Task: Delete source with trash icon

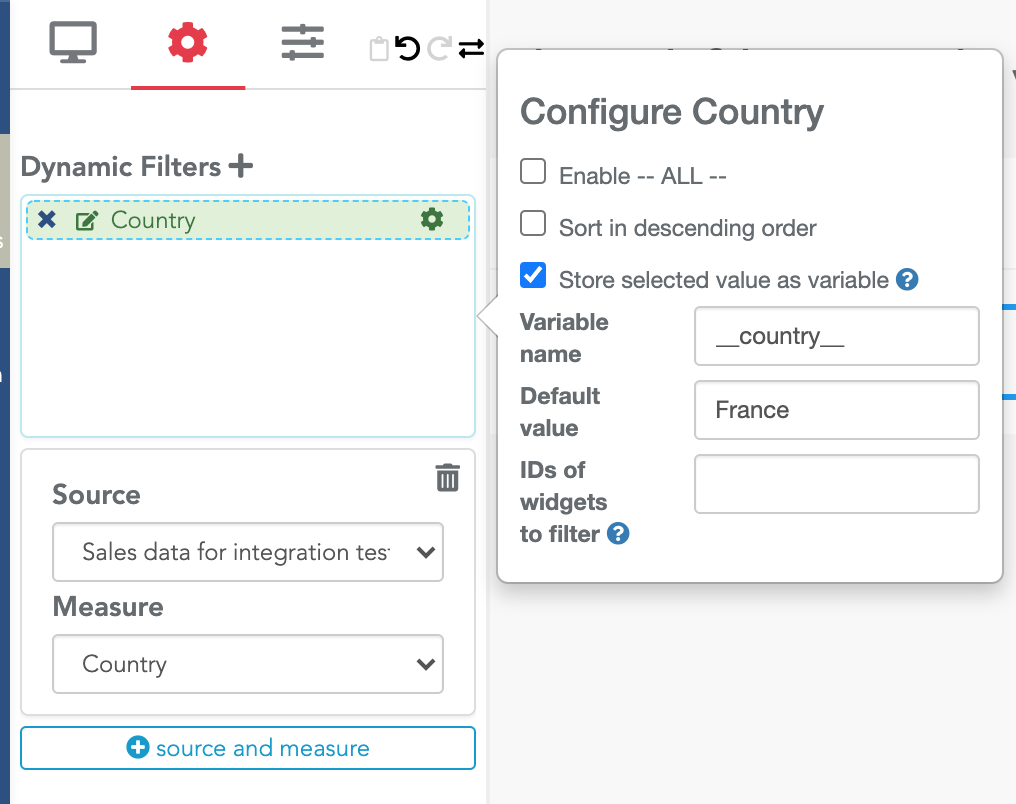Action: [447, 478]
